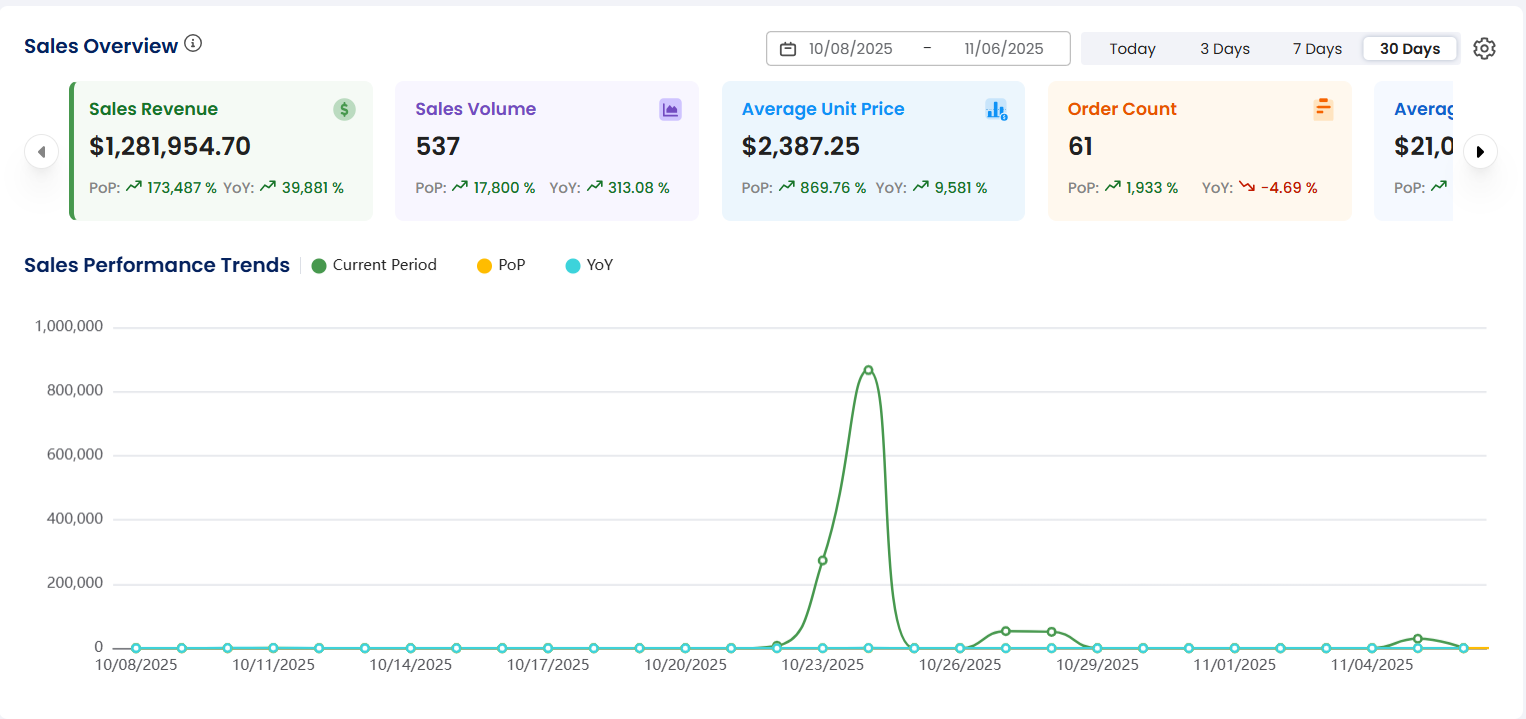Screen dimensions: 1526x719
Task: Click the Average Unit Price bar icon
Action: 996,110
